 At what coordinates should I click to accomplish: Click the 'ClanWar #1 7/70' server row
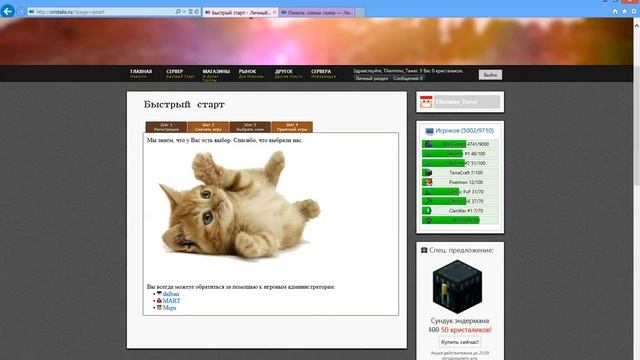click(460, 211)
